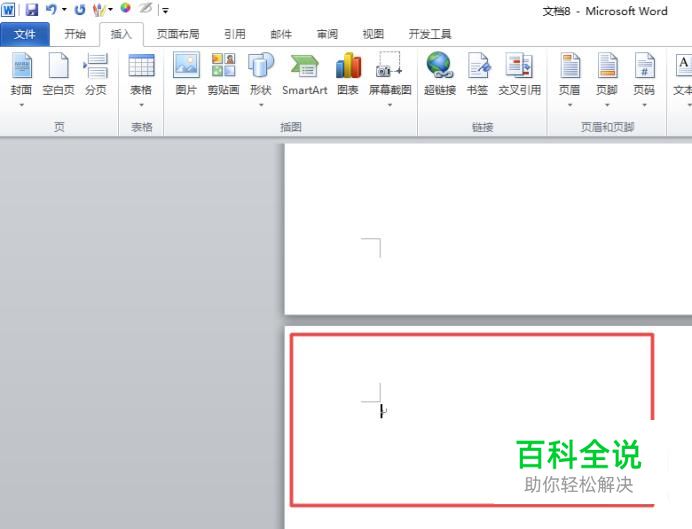Insert a picture with 图片
This screenshot has height=529, width=692.
pyautogui.click(x=186, y=74)
